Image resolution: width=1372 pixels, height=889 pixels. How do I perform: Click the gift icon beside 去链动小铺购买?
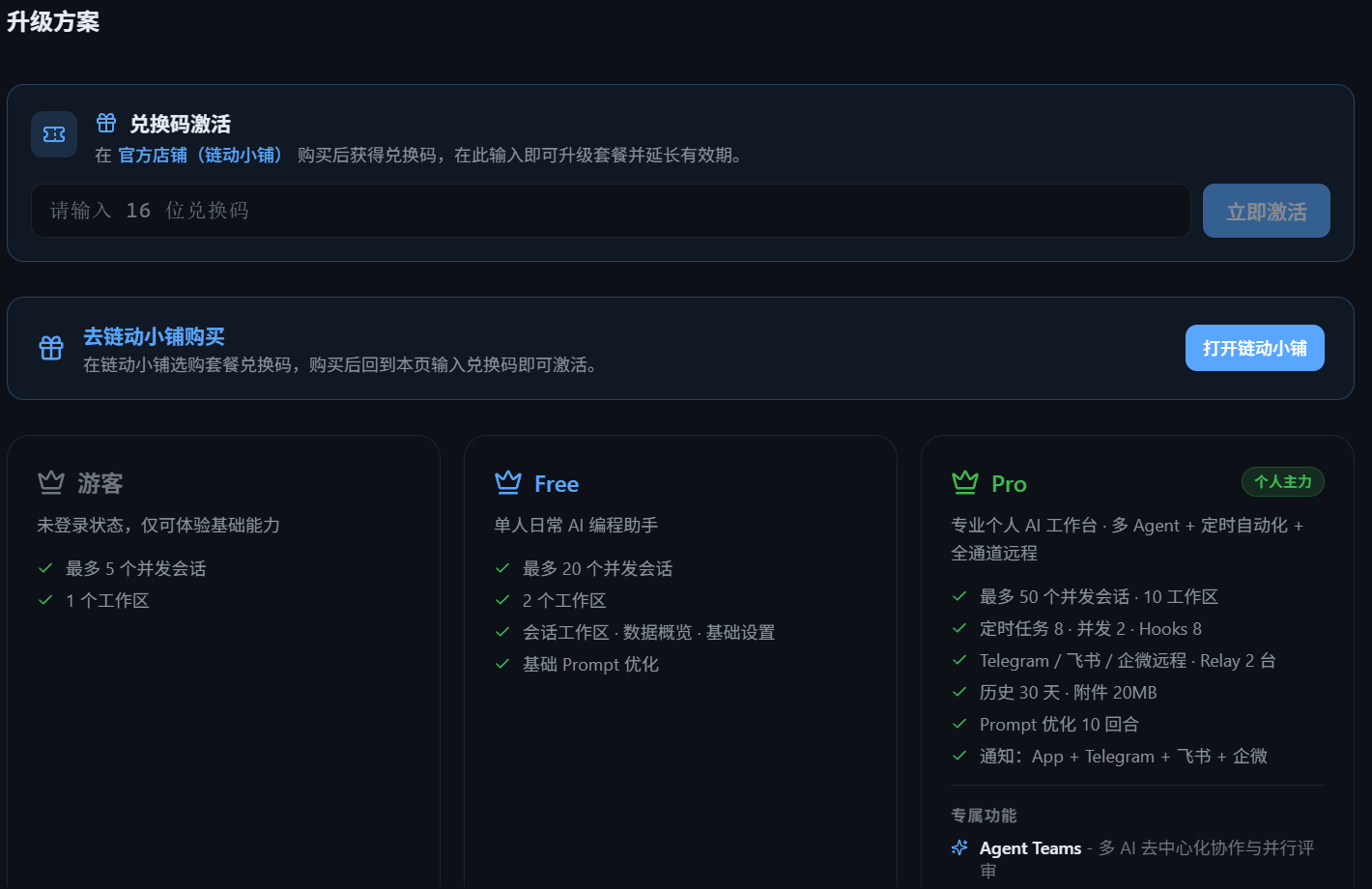click(51, 348)
